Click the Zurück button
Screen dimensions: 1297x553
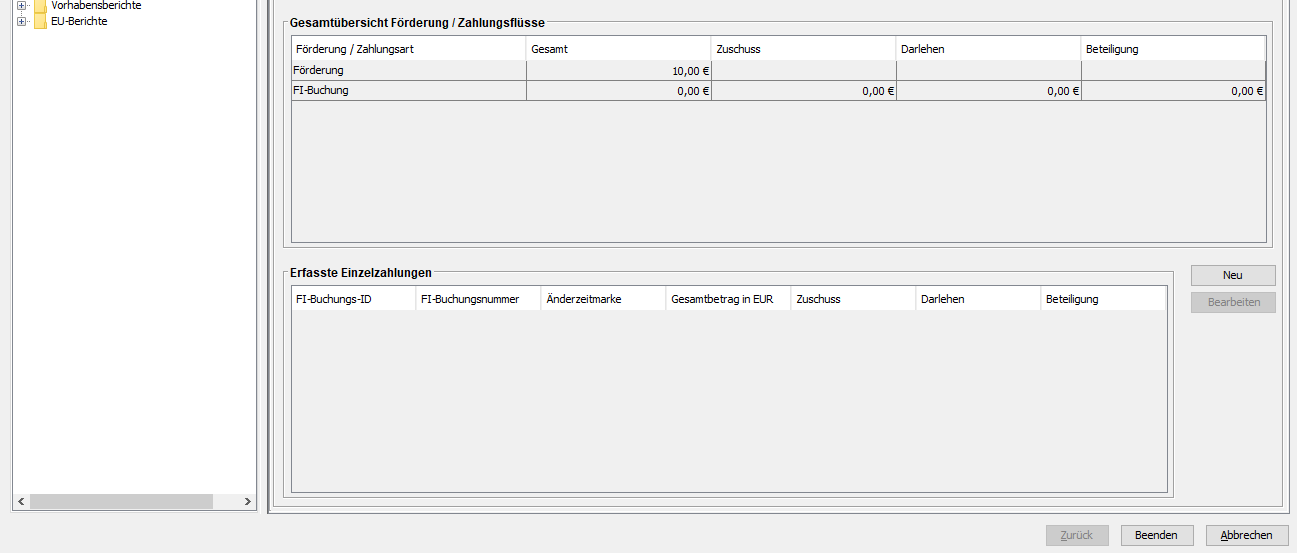[x=1077, y=535]
